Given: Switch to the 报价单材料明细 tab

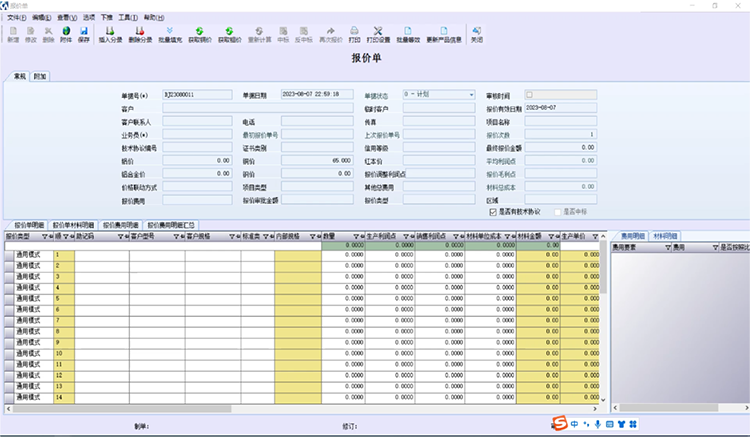Looking at the screenshot, I should [74, 225].
